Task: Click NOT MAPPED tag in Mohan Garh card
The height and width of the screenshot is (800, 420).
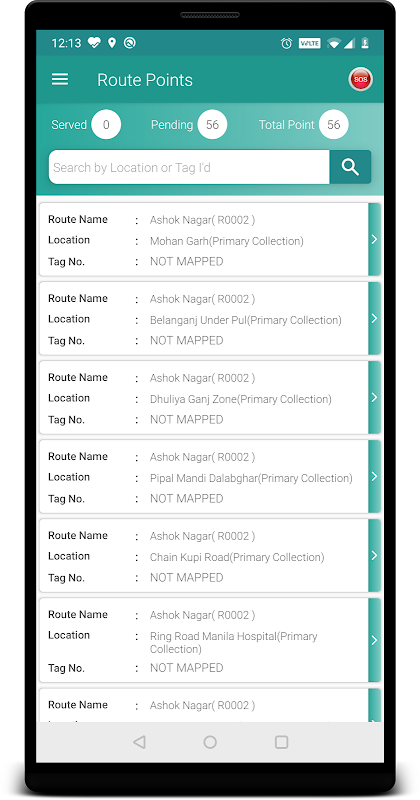Action: point(186,261)
